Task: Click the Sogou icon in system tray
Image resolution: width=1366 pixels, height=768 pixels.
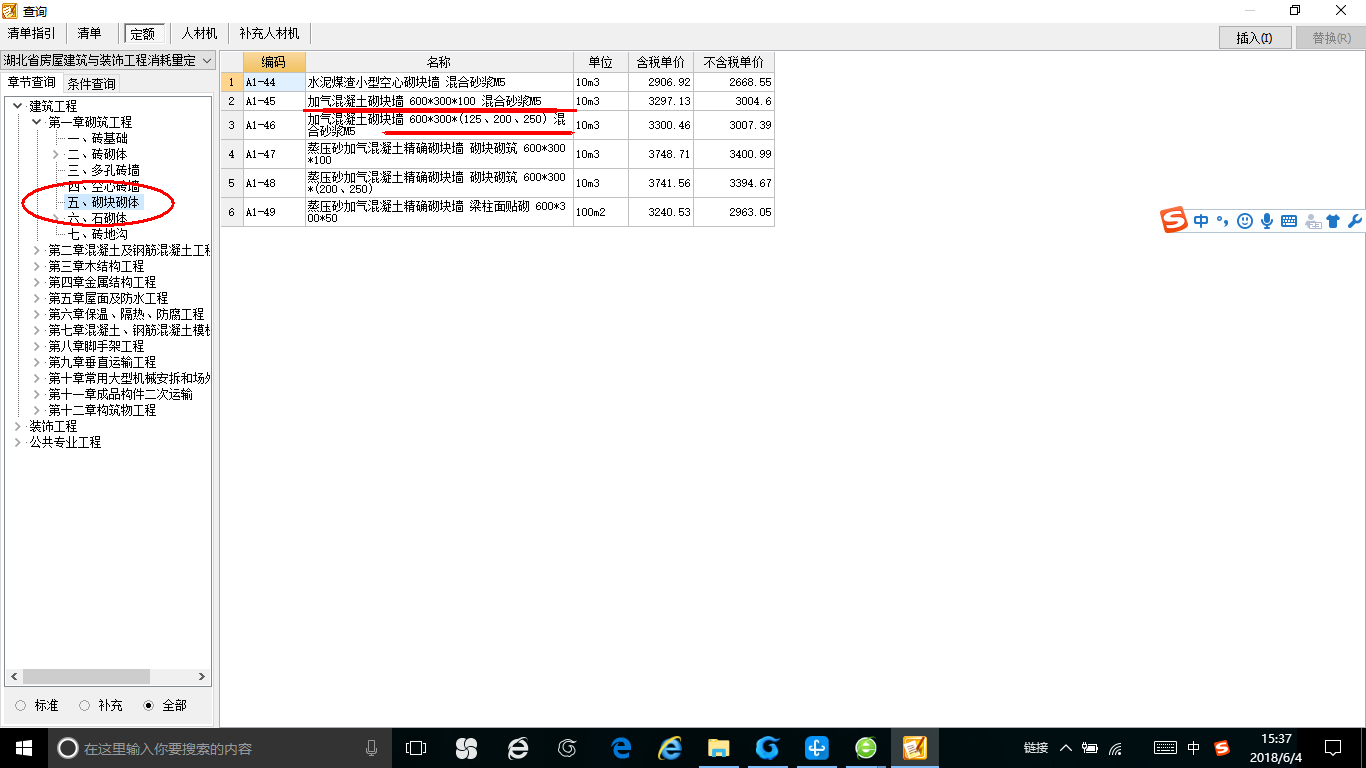Action: click(1222, 748)
